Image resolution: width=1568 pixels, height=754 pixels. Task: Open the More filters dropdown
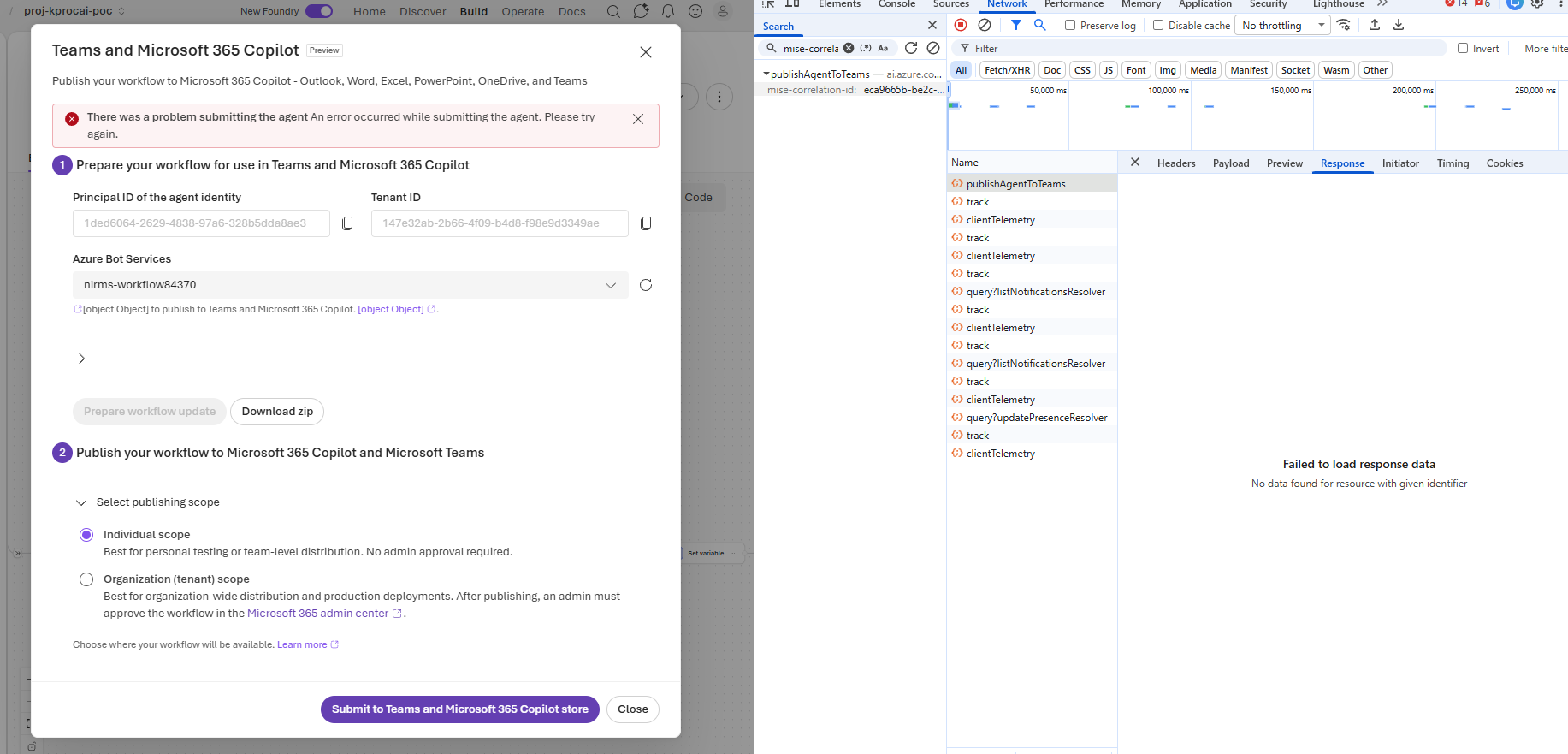click(x=1546, y=48)
